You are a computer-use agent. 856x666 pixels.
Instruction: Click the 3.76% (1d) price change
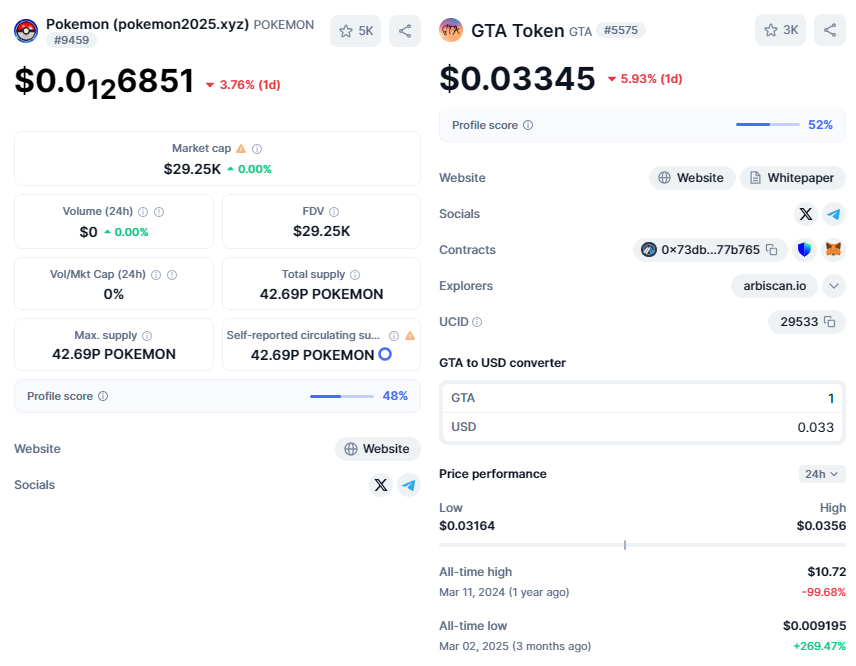pos(243,85)
